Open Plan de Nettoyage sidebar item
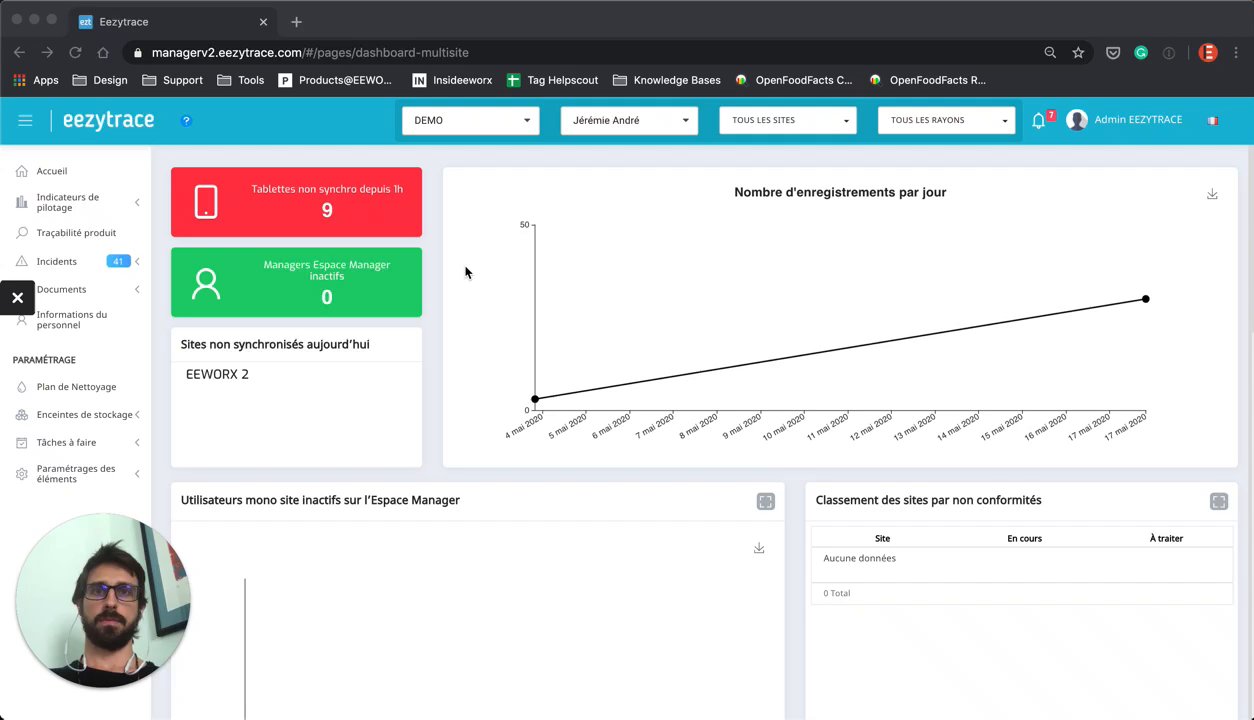The image size is (1254, 720). point(76,387)
